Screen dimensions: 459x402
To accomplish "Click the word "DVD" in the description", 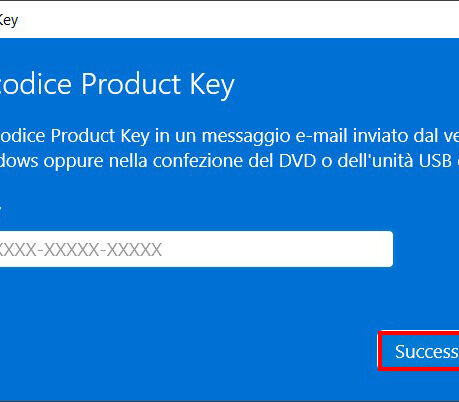I will [297, 161].
